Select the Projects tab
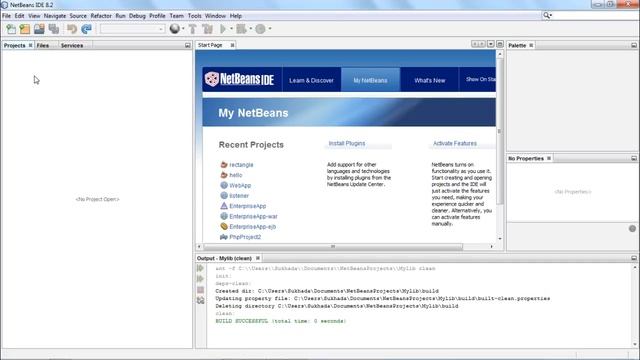The height and width of the screenshot is (360, 640). [x=14, y=46]
